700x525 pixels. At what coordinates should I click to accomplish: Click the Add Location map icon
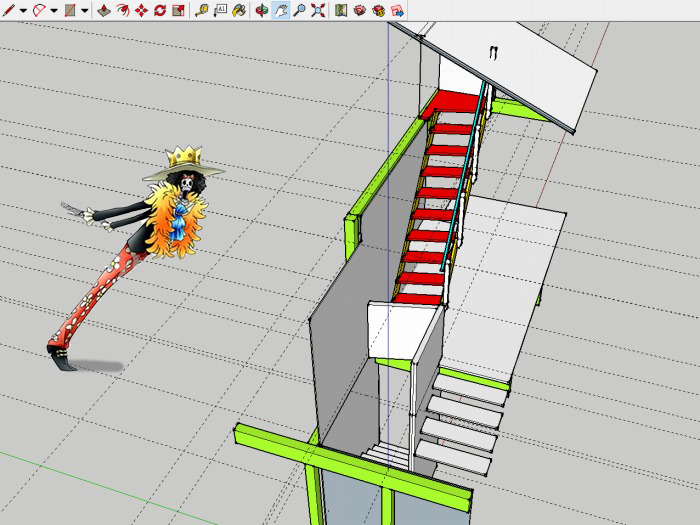click(341, 10)
